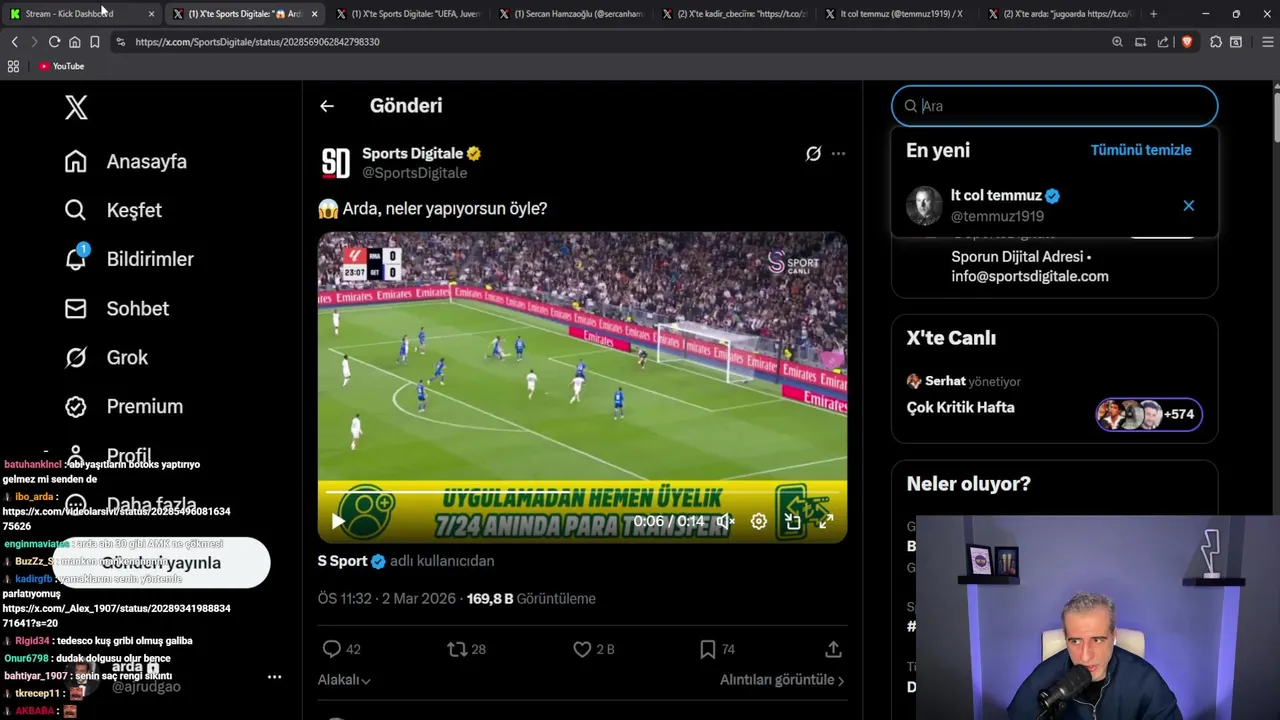Viewport: 1280px width, 720px height.
Task: Expand the video to fullscreen
Action: pos(826,521)
